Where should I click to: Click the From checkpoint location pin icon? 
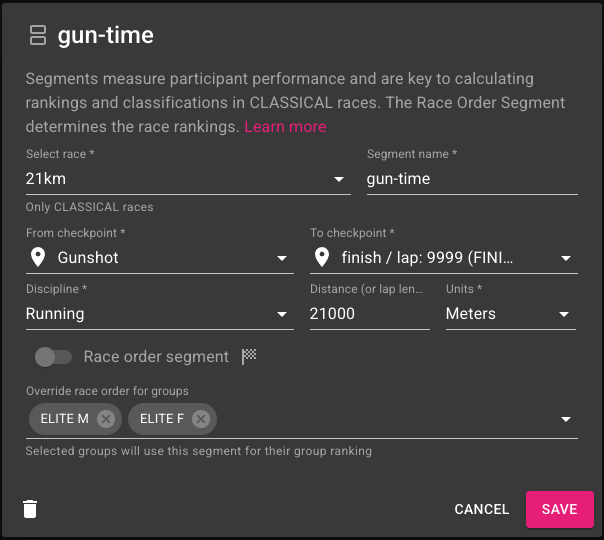38,257
